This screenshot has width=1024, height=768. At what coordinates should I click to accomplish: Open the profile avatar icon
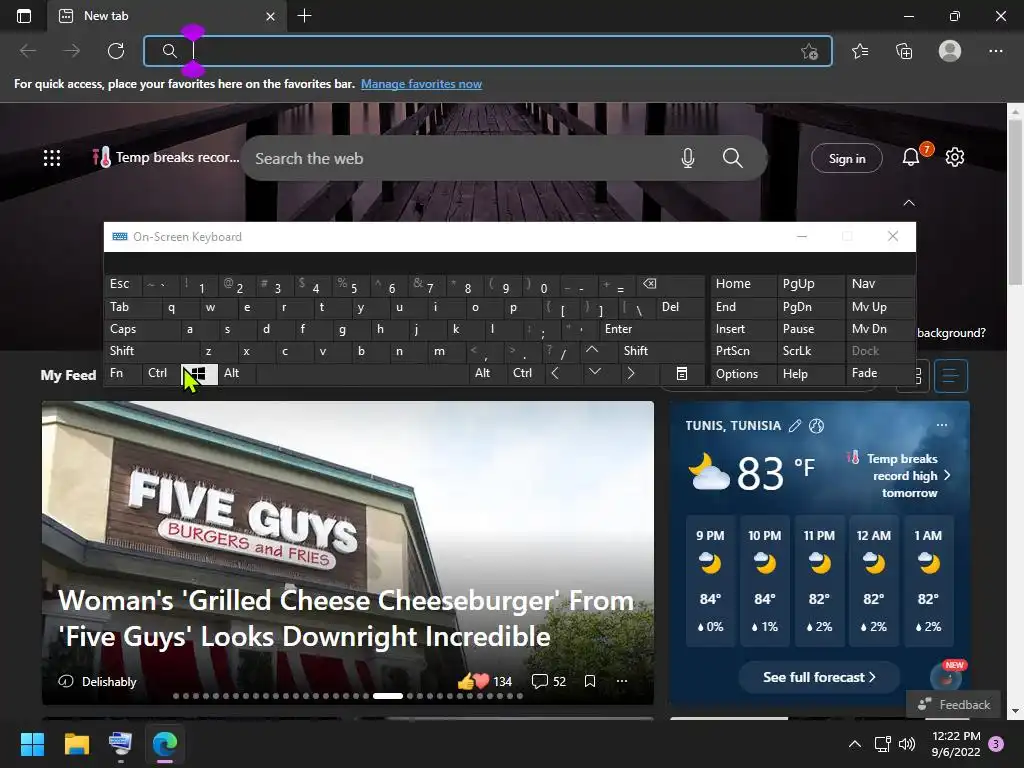(x=950, y=51)
